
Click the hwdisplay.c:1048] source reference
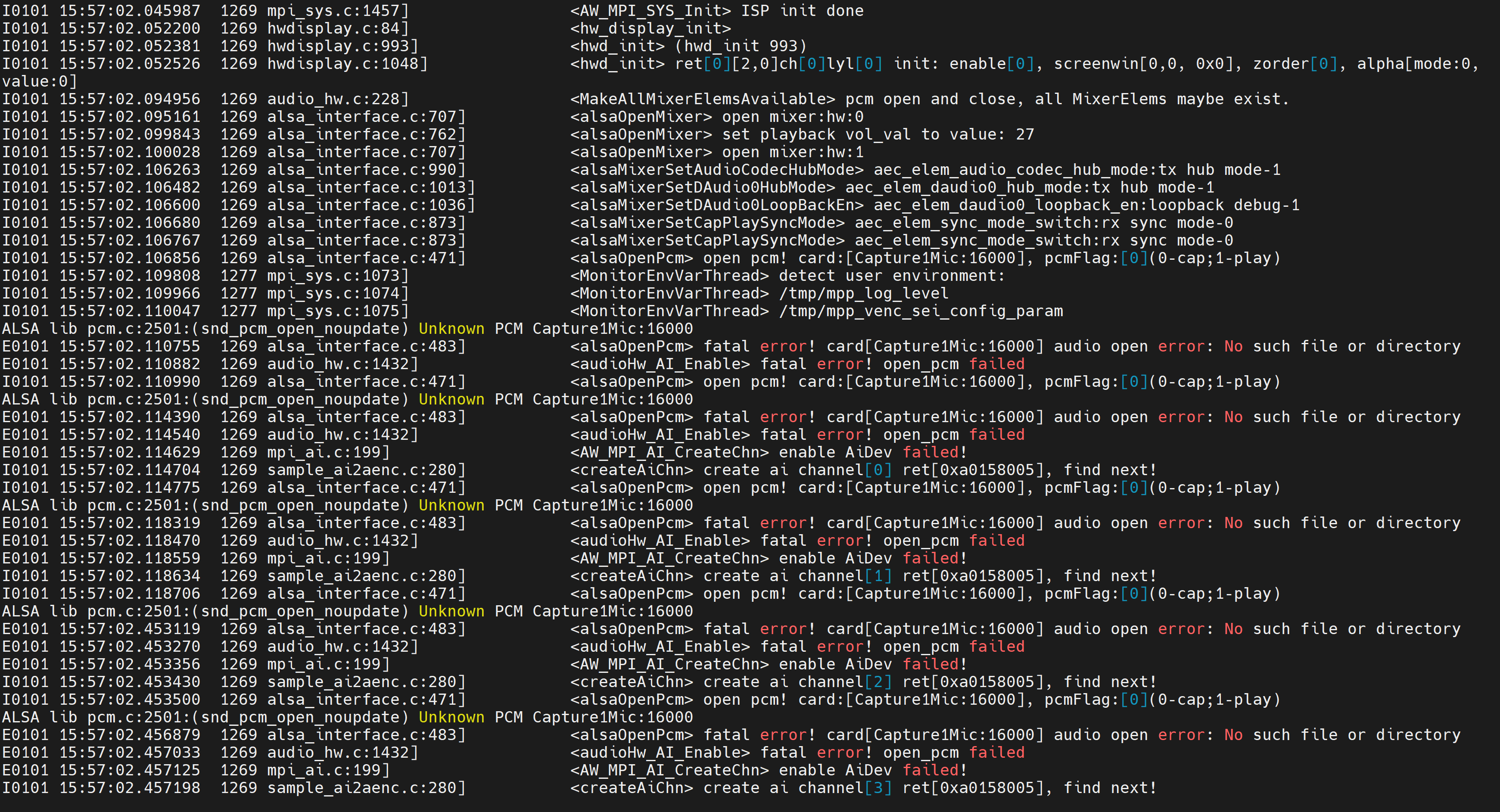347,63
